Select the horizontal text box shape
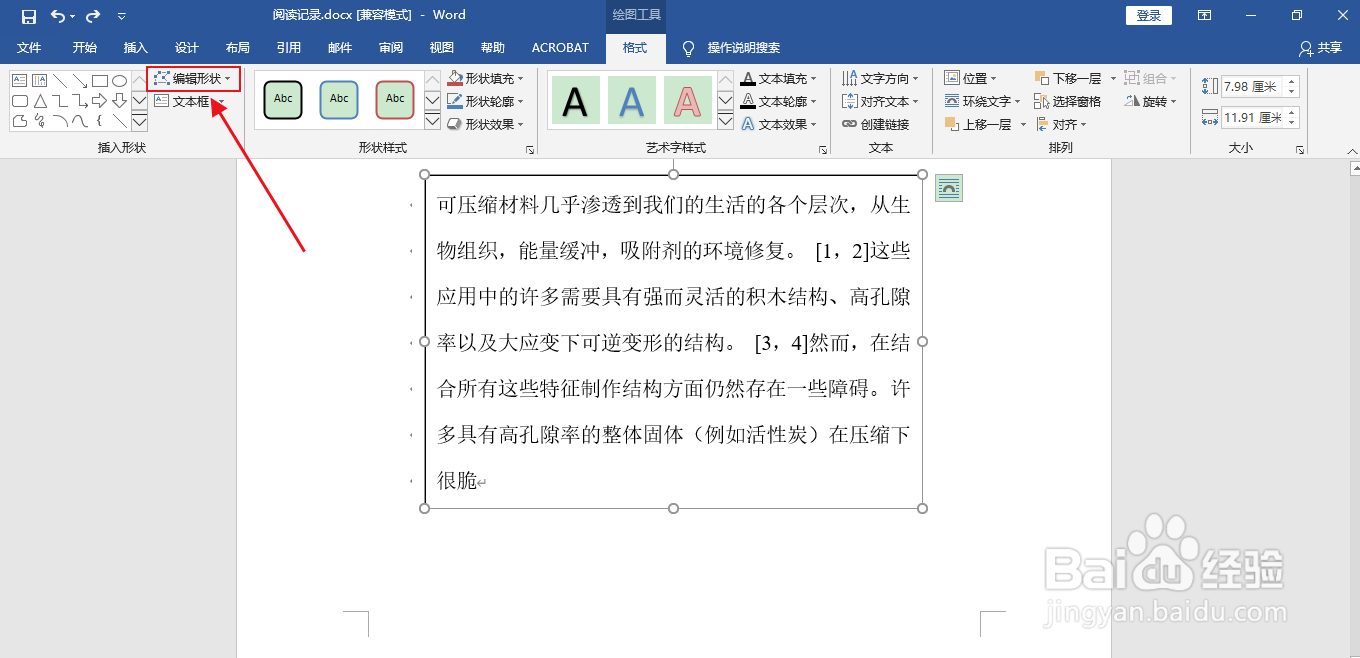1360x658 pixels. click(19, 81)
